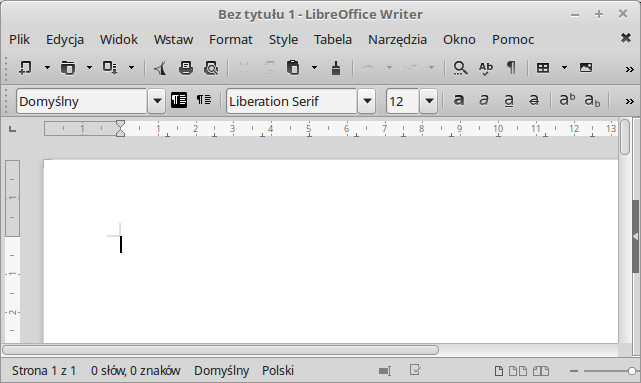Open the font name dropdown arrow
Viewport: 641px width, 383px height.
[x=367, y=101]
